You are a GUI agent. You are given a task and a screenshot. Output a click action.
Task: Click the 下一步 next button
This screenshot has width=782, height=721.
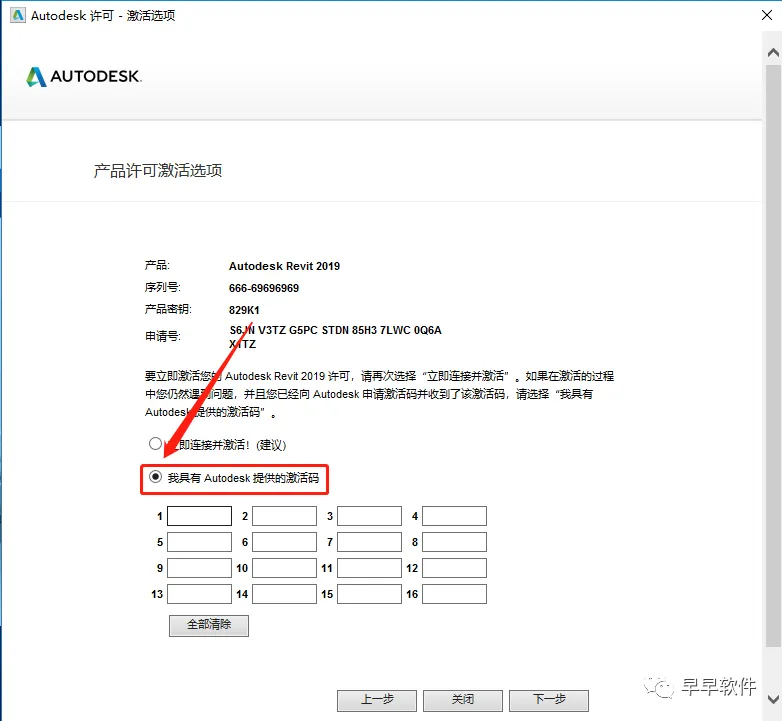(x=549, y=700)
